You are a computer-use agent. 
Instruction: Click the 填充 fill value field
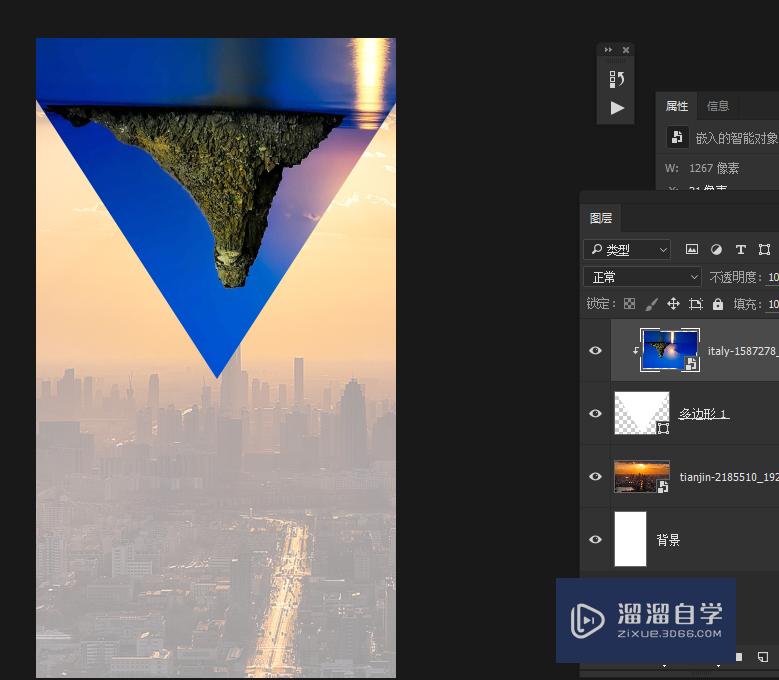point(773,304)
